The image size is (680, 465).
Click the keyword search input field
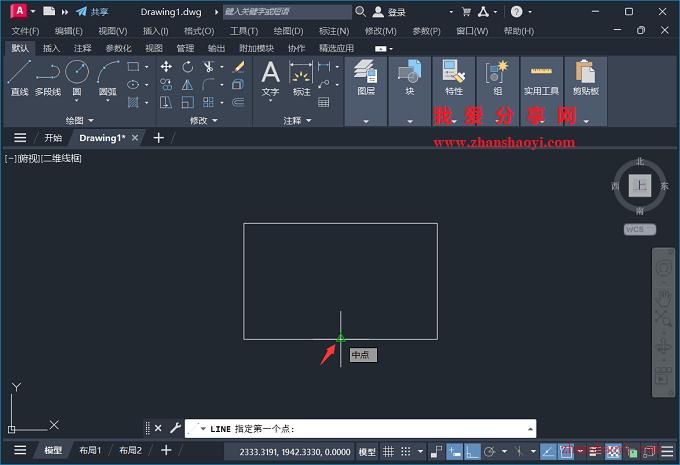tap(288, 12)
